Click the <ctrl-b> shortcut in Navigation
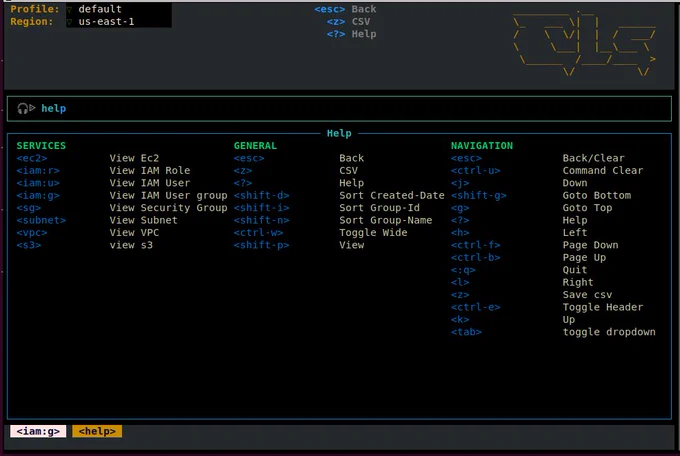This screenshot has height=456, width=680. tap(476, 258)
